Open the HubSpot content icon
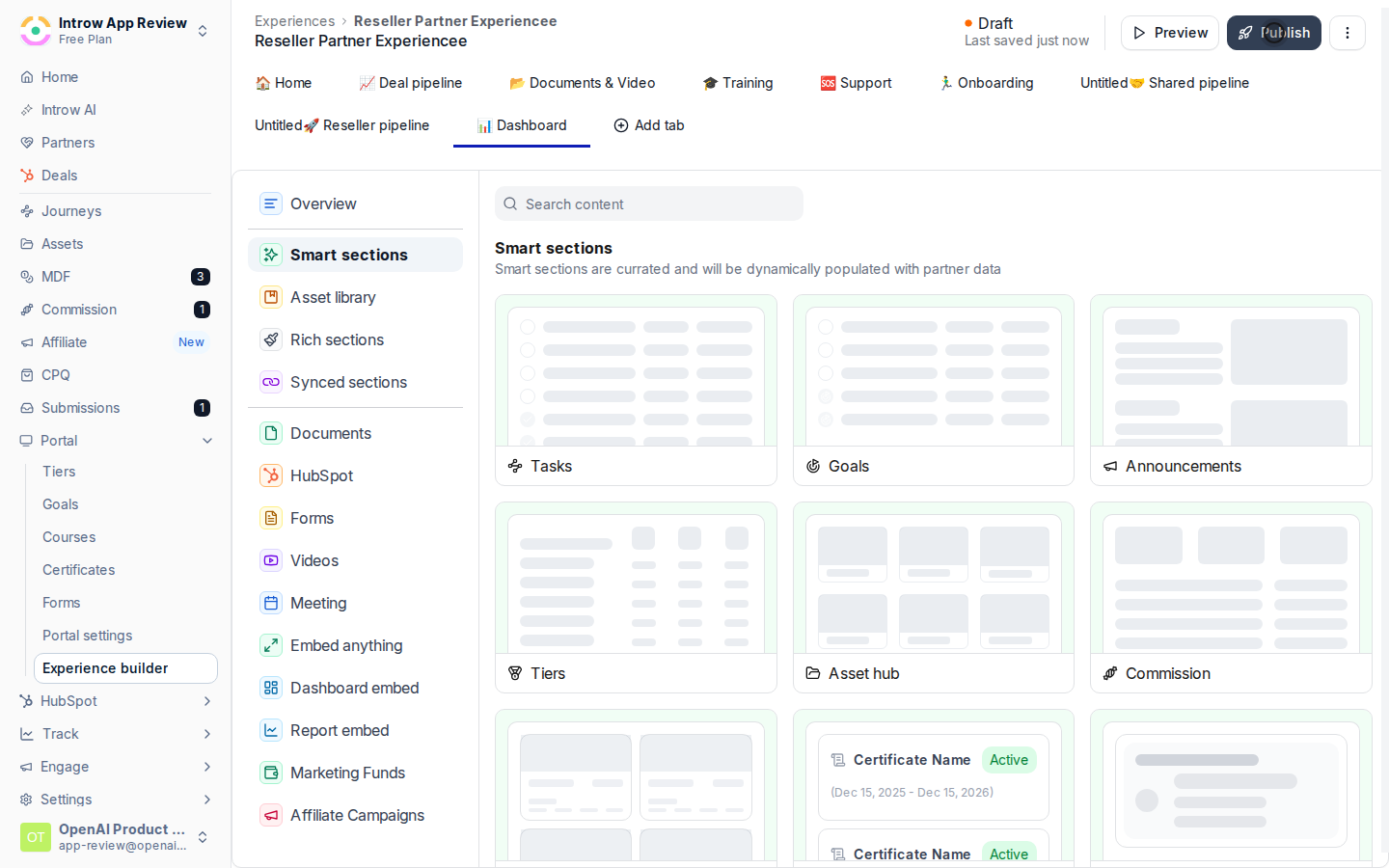The width and height of the screenshot is (1389, 868). [271, 475]
